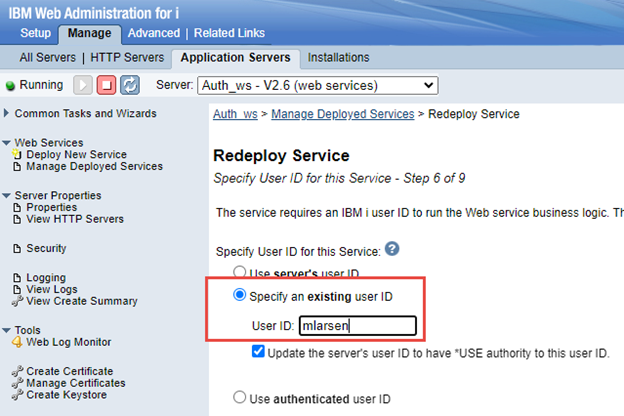This screenshot has width=624, height=416.
Task: Select Specify an existing user ID radio
Action: click(x=239, y=295)
